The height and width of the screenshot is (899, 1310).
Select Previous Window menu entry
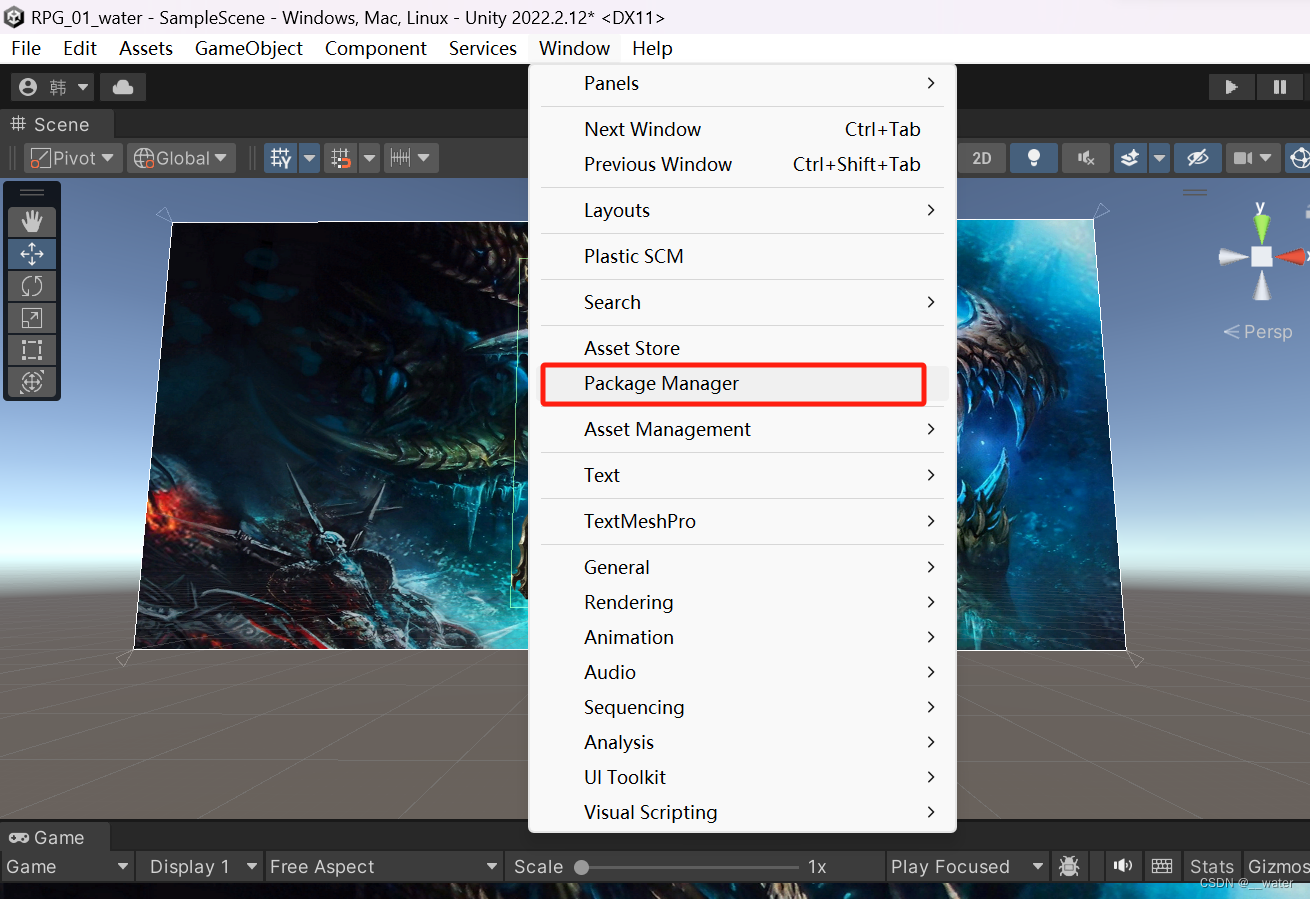742,164
